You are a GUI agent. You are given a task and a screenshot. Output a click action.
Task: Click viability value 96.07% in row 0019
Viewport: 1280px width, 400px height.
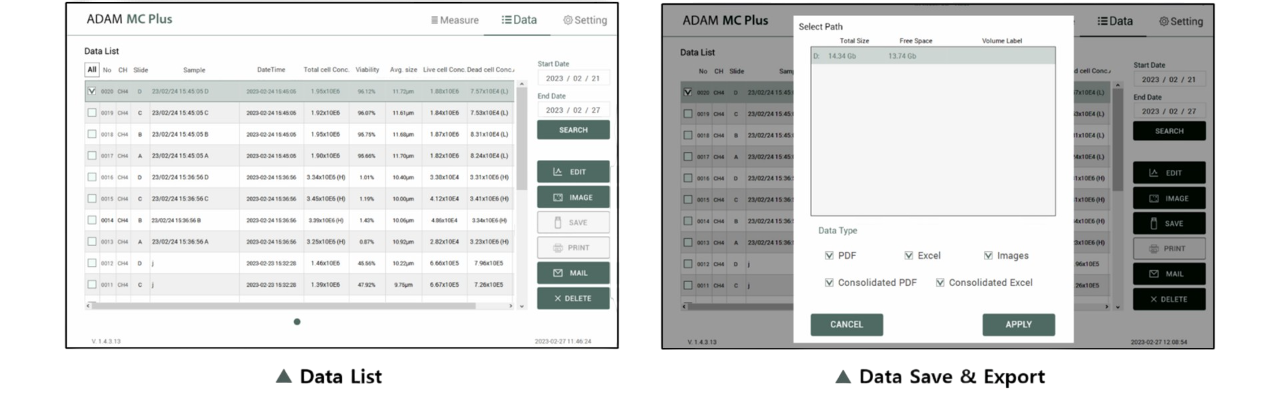click(367, 113)
